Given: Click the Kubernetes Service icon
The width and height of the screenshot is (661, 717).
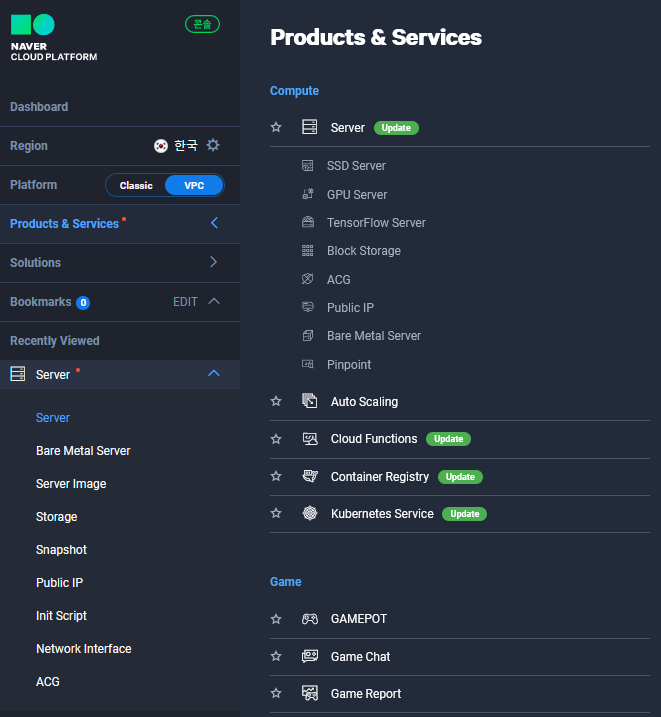Looking at the screenshot, I should [310, 514].
